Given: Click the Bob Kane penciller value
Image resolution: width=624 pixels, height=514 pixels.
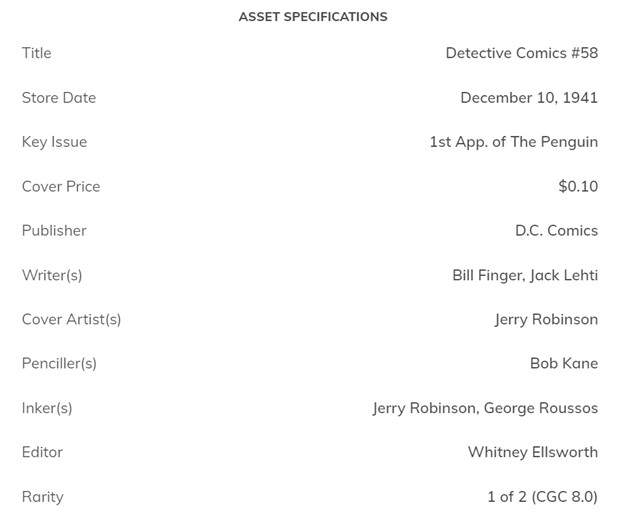Looking at the screenshot, I should pyautogui.click(x=564, y=363).
